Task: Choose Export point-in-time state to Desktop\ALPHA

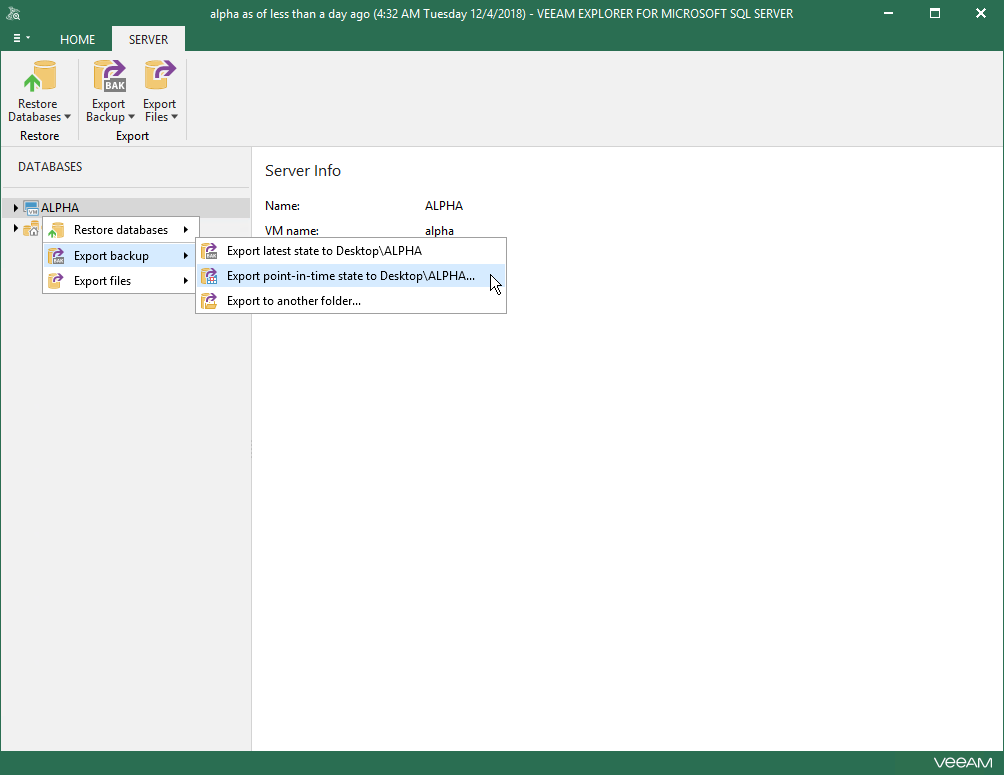Action: click(351, 276)
